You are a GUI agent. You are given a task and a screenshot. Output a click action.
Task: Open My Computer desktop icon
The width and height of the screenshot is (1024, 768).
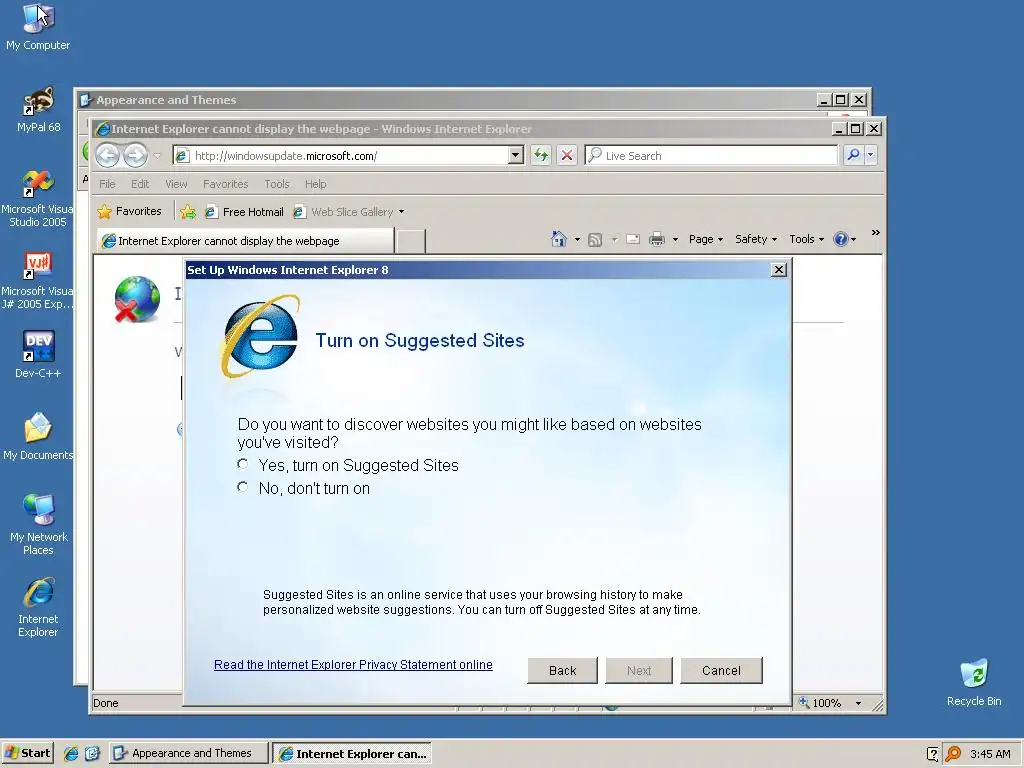(38, 27)
